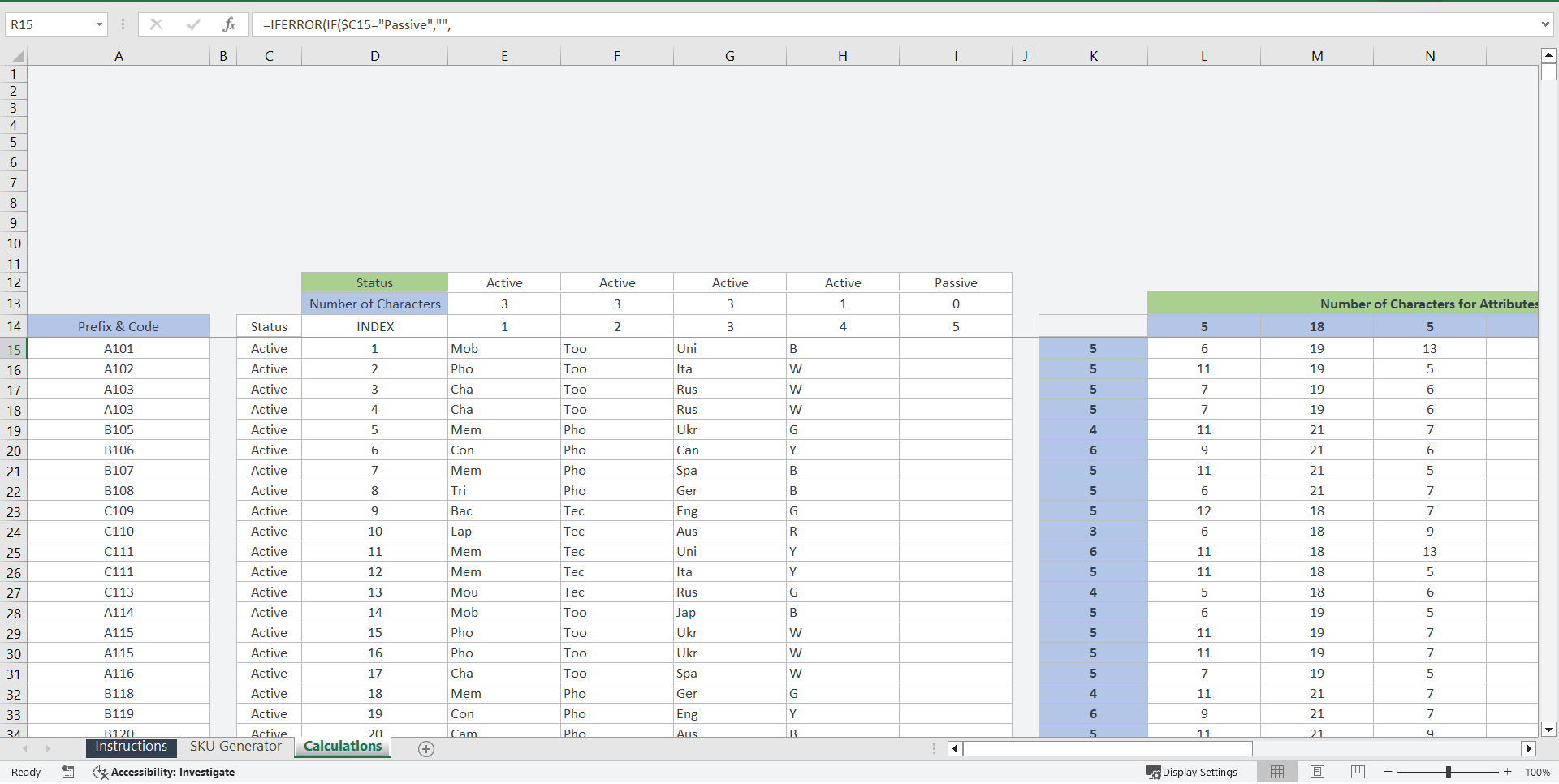Click cell A101 in Prefix column

[x=119, y=348]
